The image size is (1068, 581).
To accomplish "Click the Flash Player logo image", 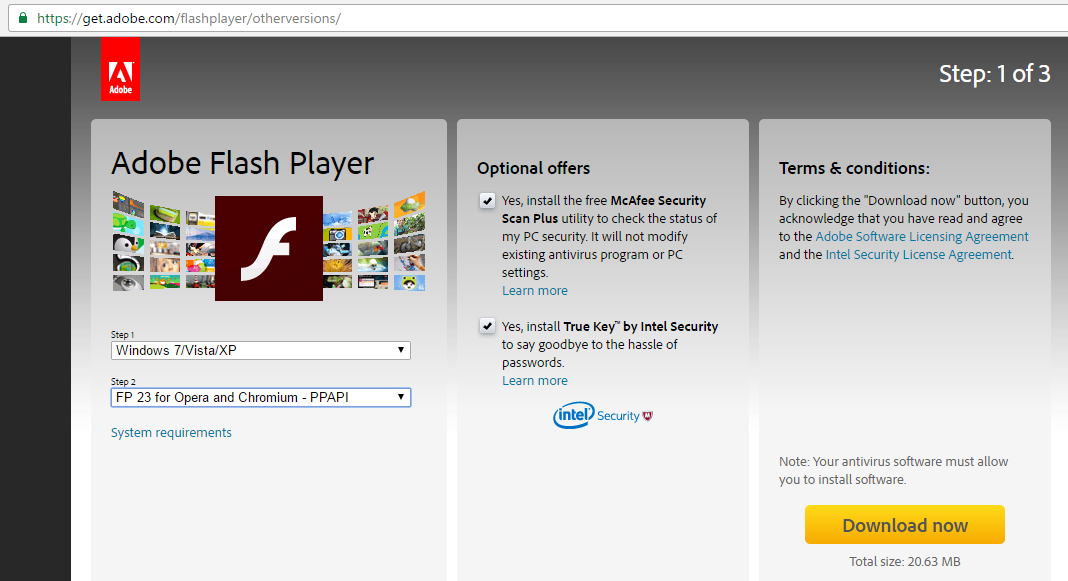I will coord(269,249).
